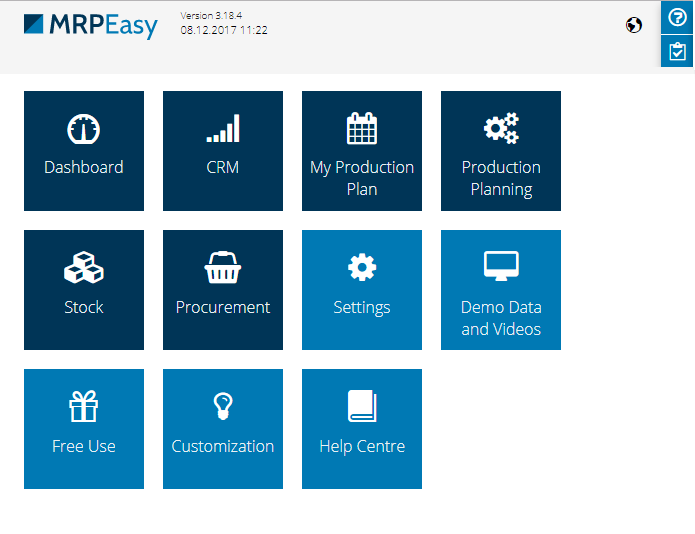The image size is (695, 534).
Task: Click the Dashboard speedometer icon
Action: (83, 129)
